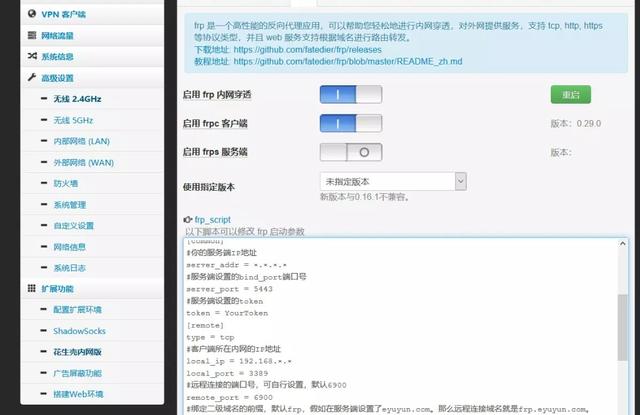This screenshot has height=415, width=640.
Task: Click the VPN 客户端 globe icon
Action: coord(33,15)
